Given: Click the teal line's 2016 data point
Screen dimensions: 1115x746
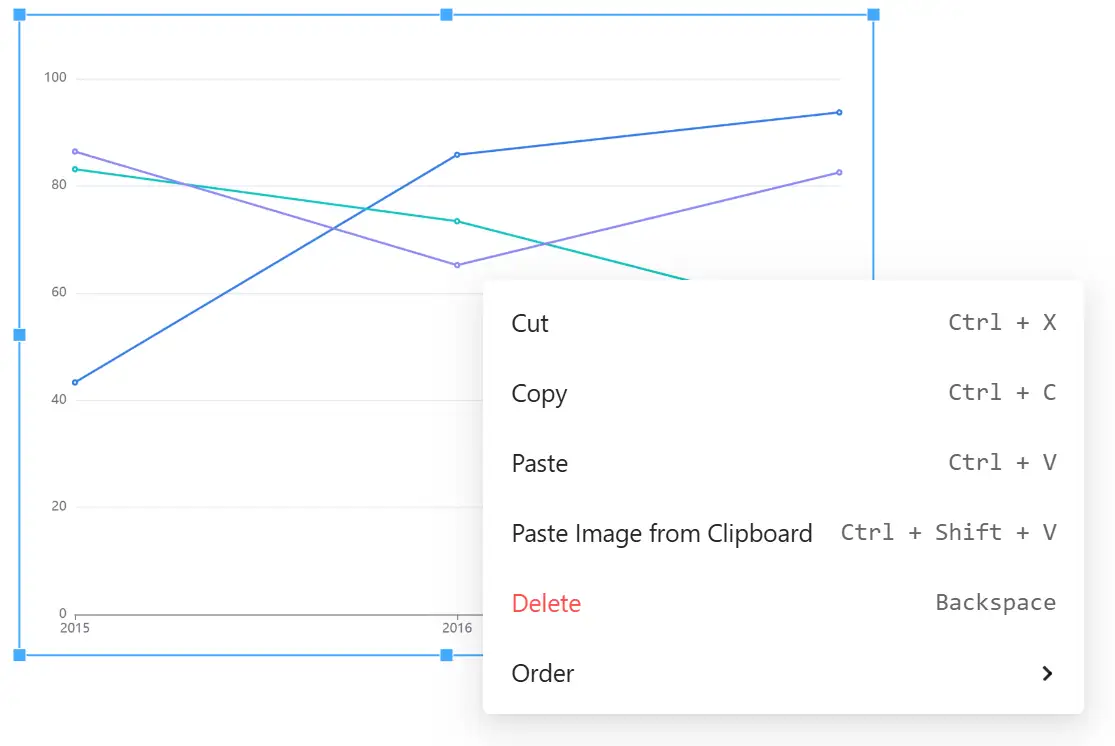Looking at the screenshot, I should pyautogui.click(x=457, y=221).
